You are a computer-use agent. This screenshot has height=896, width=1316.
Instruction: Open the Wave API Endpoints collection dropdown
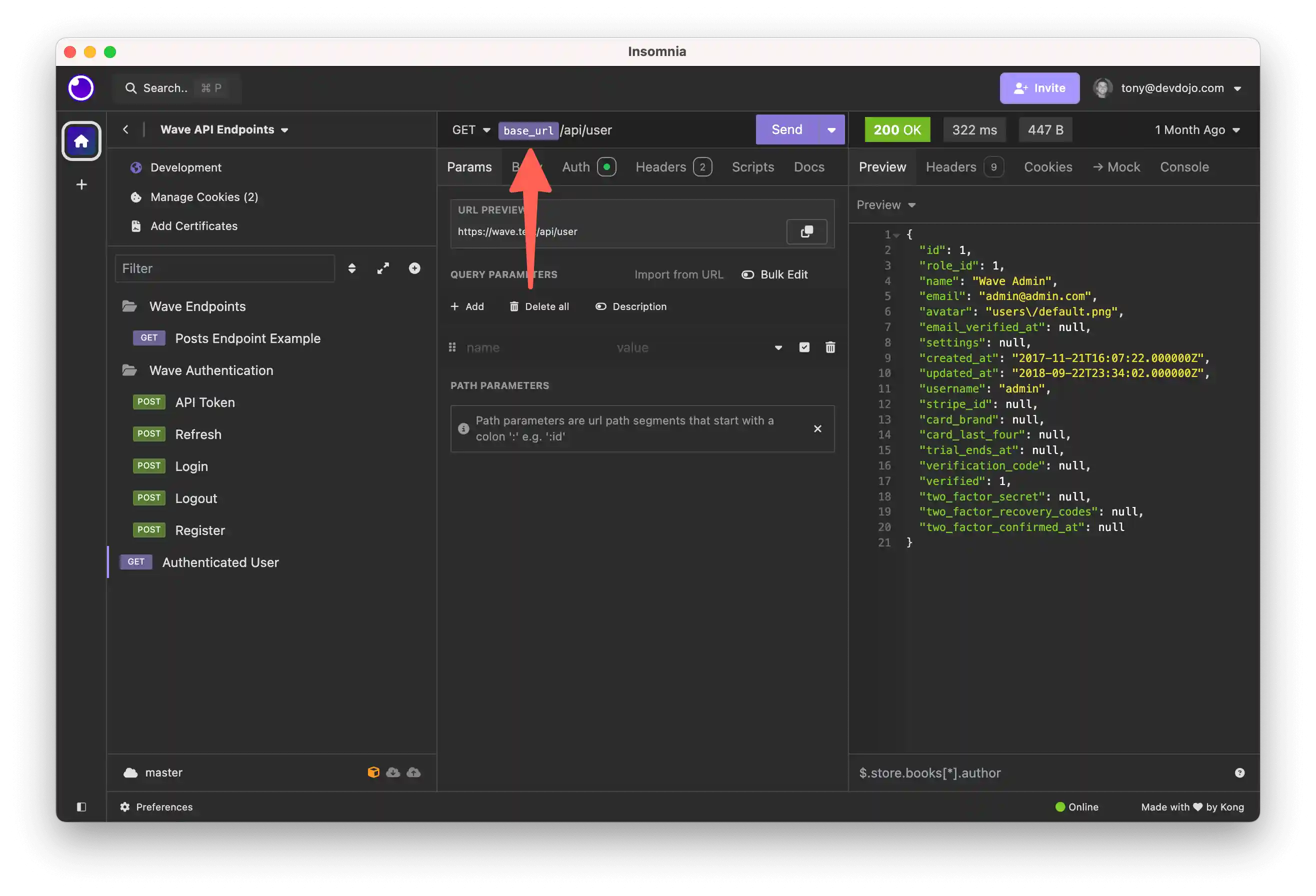224,129
